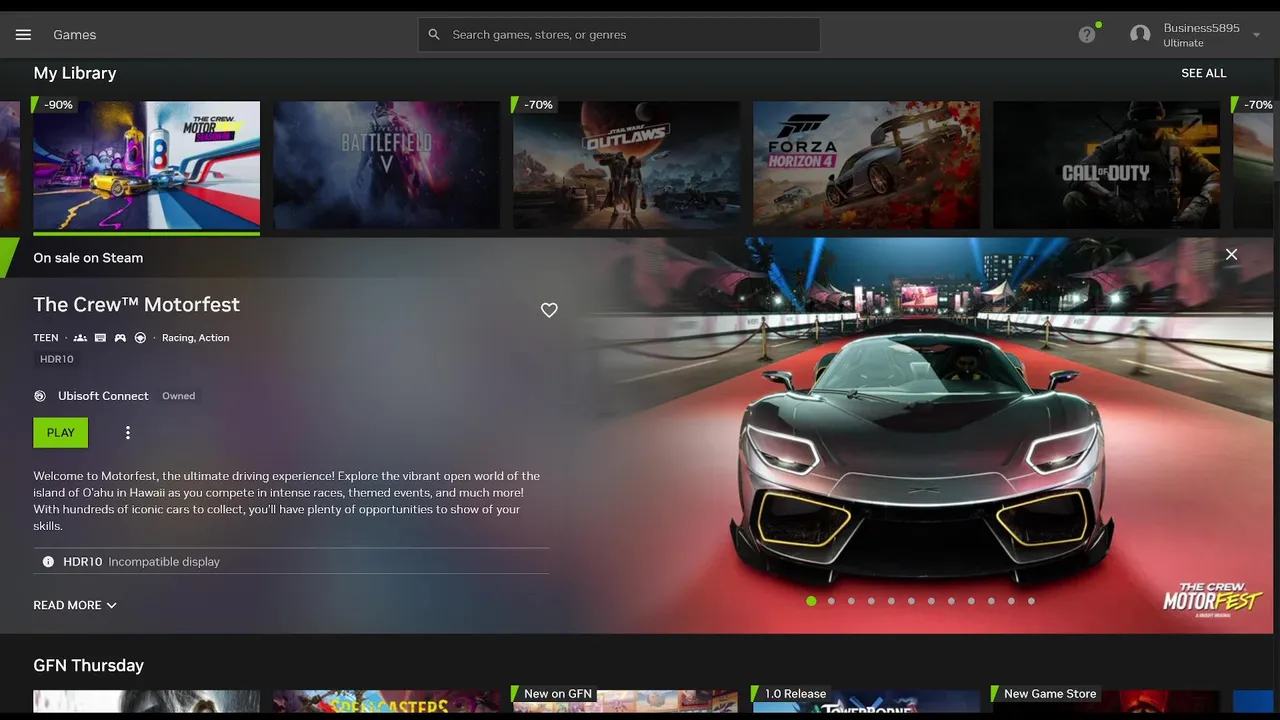This screenshot has height=720, width=1280.
Task: Click the My Library heading
Action: point(75,73)
